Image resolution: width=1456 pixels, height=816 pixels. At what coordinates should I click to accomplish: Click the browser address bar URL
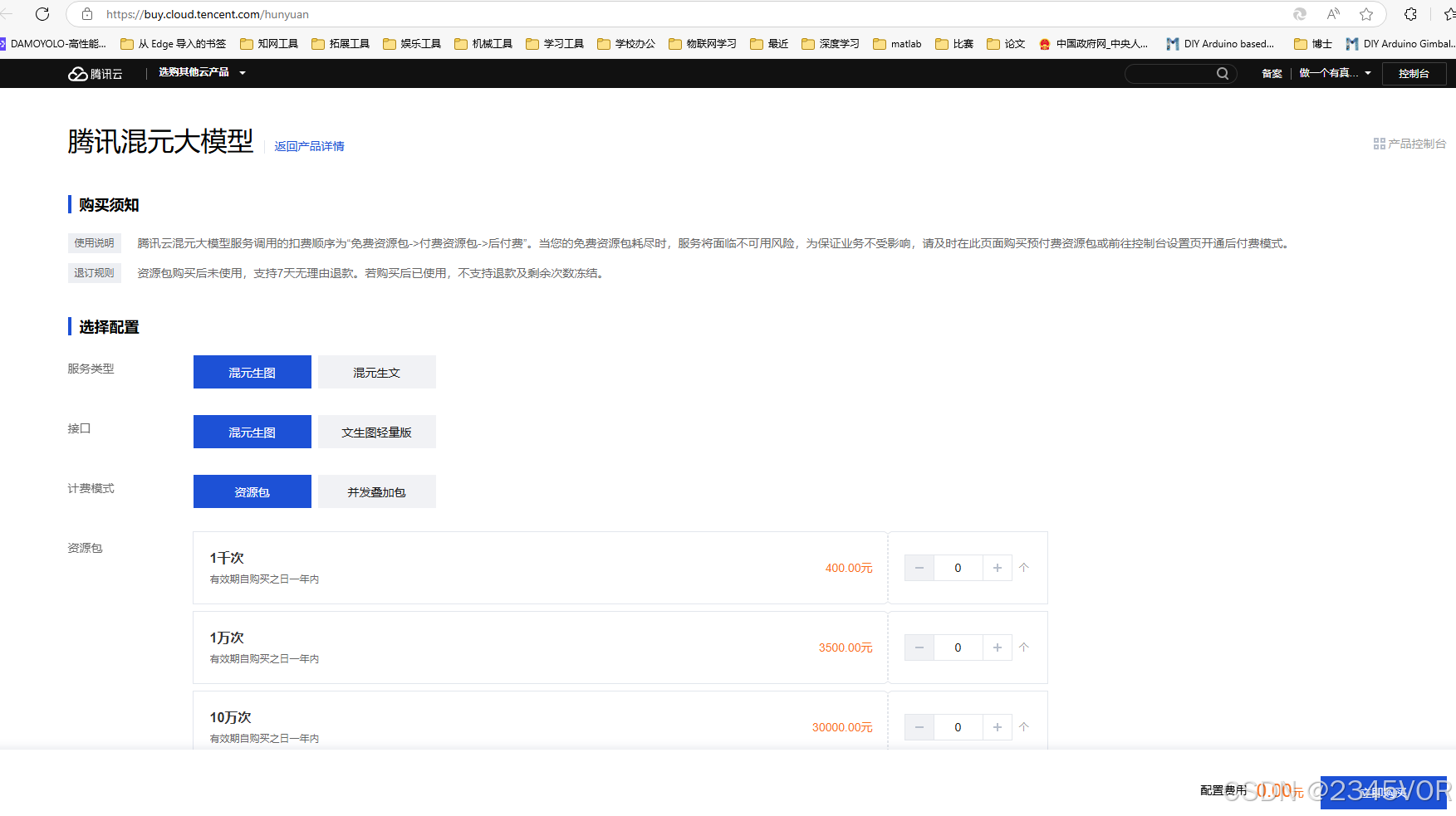(x=208, y=14)
